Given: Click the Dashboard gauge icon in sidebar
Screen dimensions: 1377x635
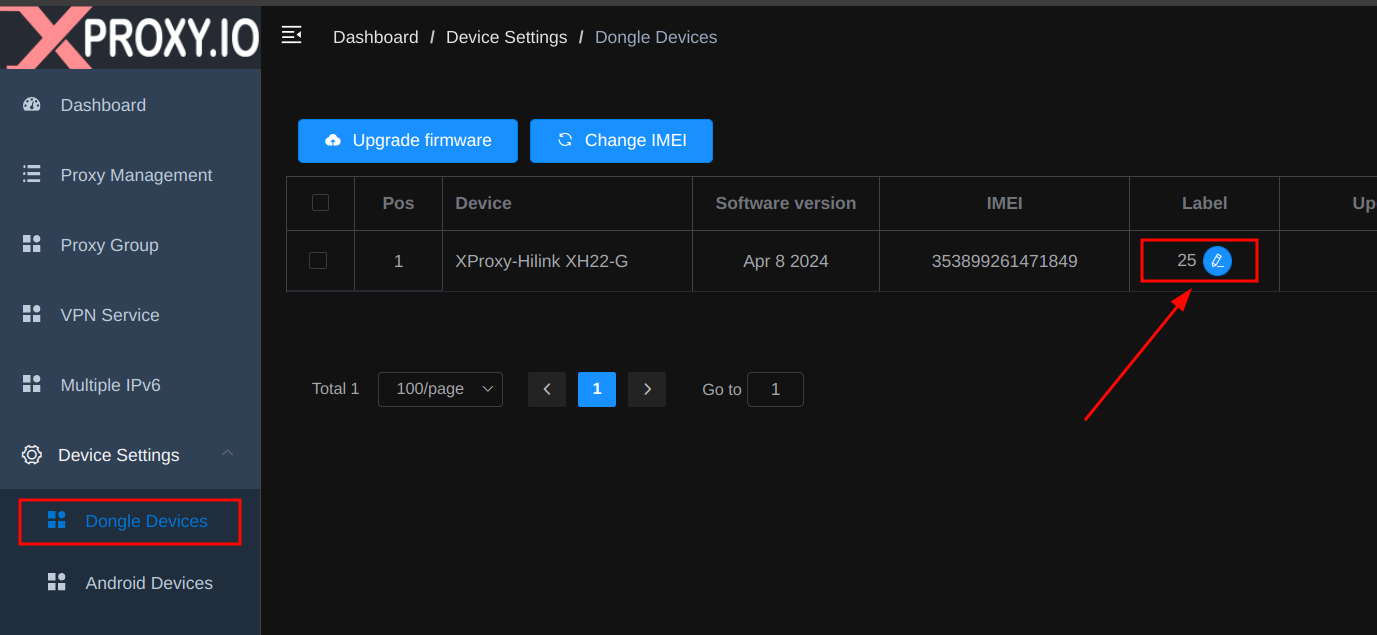Looking at the screenshot, I should [32, 105].
